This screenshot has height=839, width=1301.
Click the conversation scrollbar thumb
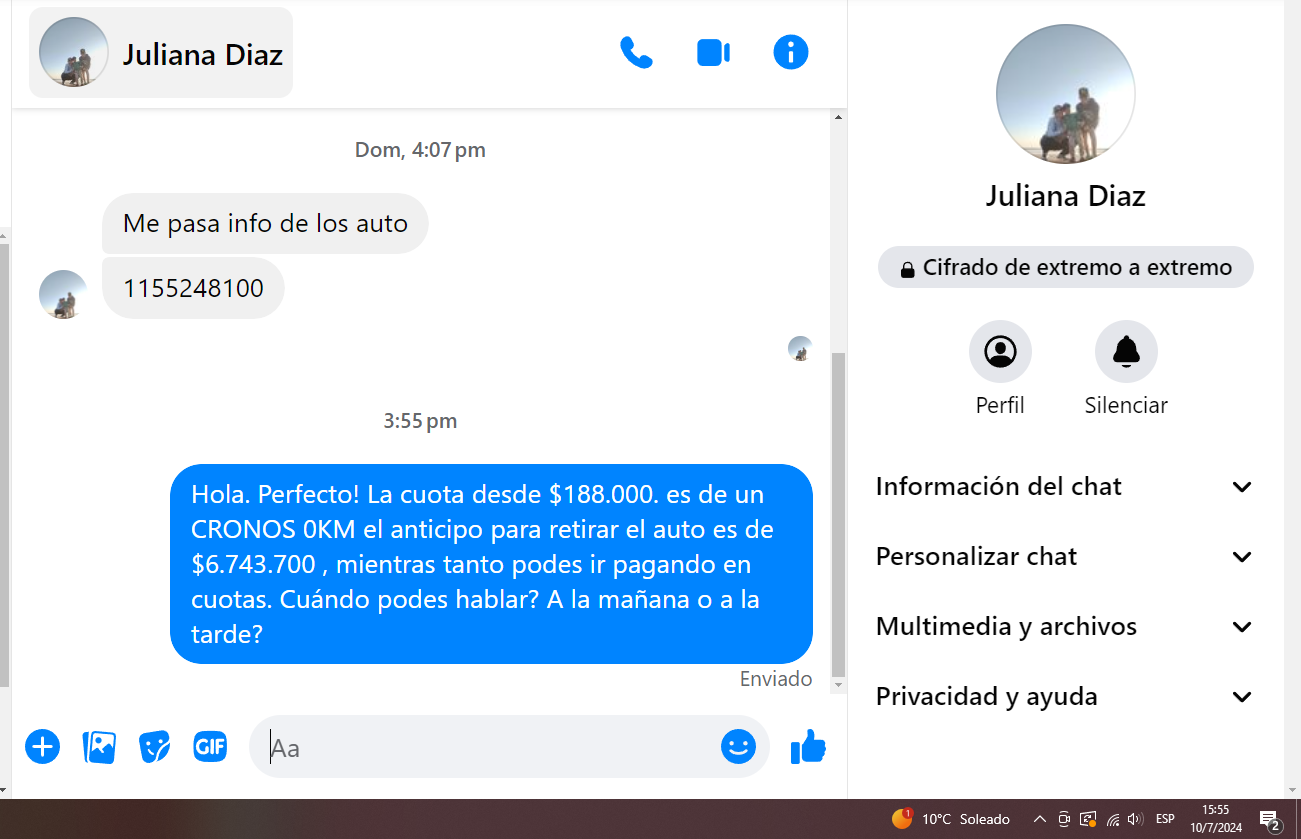click(x=838, y=514)
